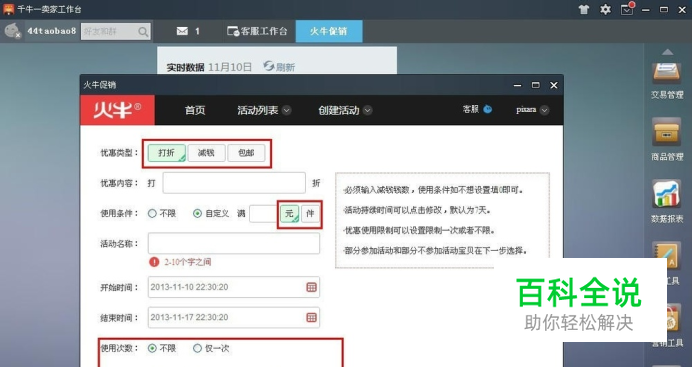Select 元 as condition unit
Screen dimensions: 692x367
(x=290, y=213)
